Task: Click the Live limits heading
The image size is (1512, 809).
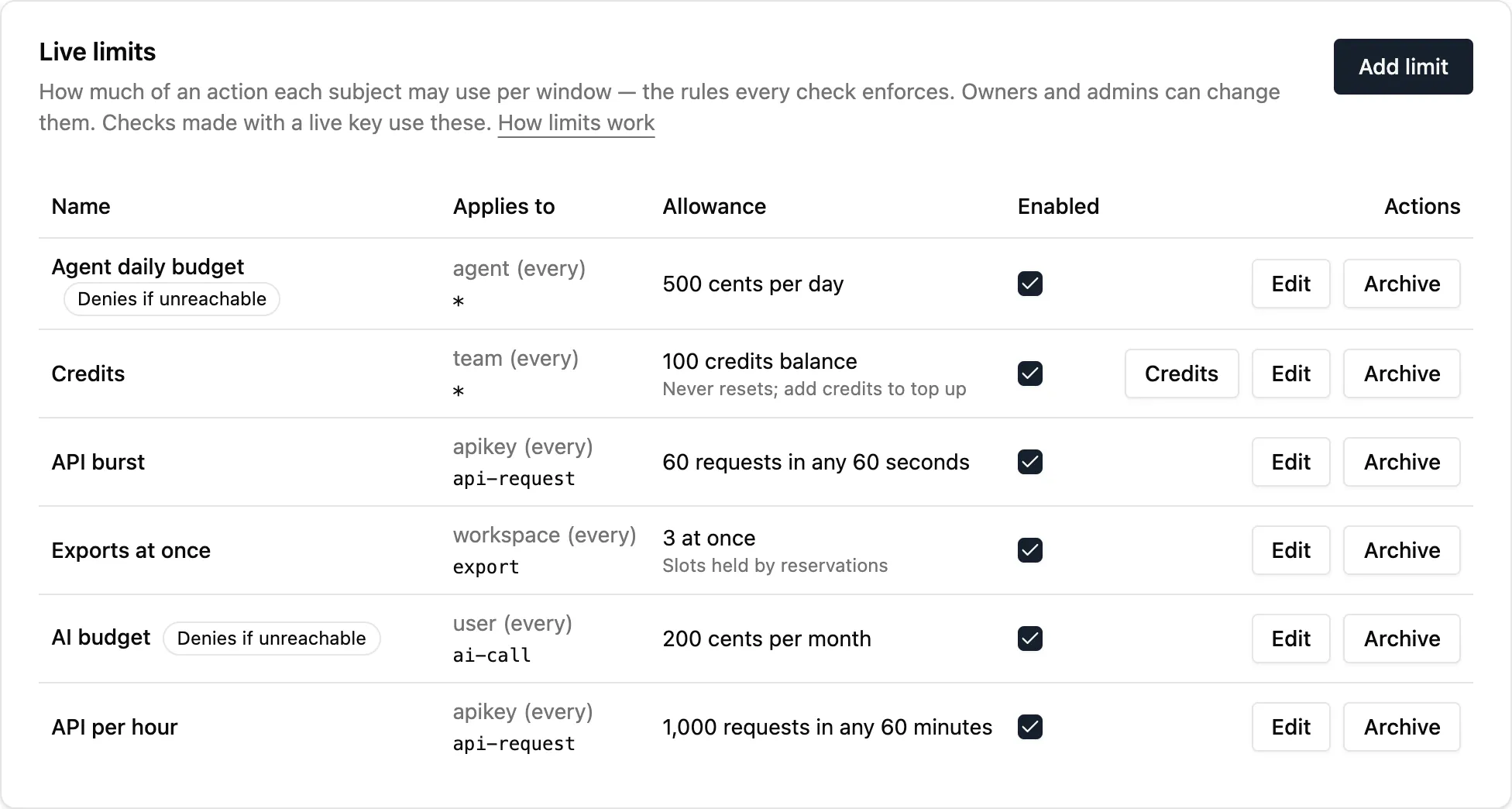Action: point(98,52)
